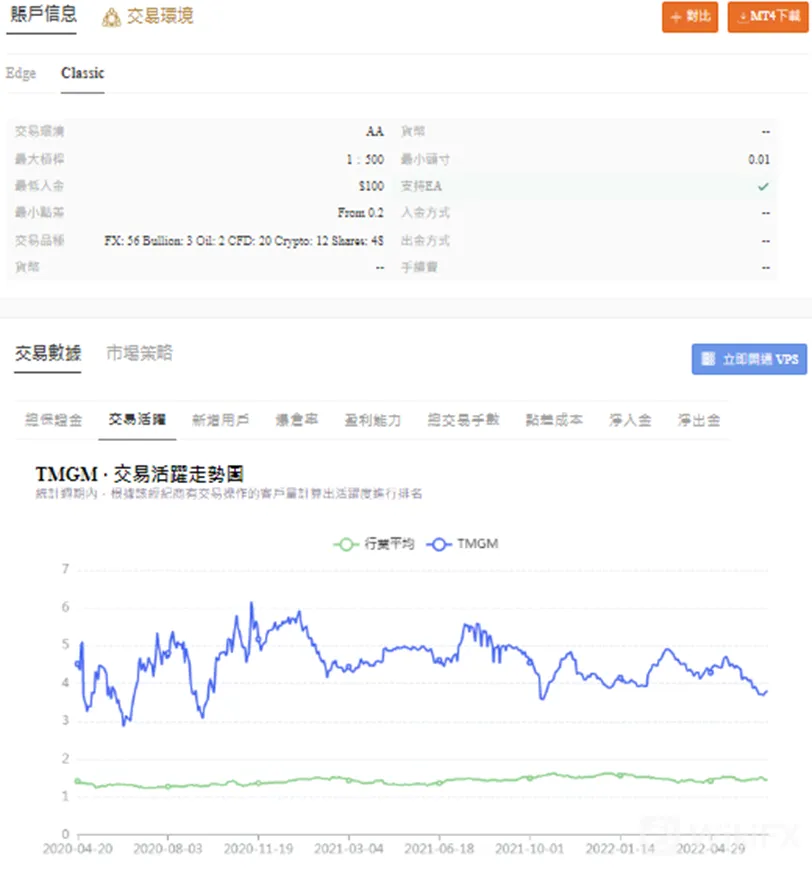Click the 立即開通 VPS button
The image size is (812, 873).
(749, 359)
